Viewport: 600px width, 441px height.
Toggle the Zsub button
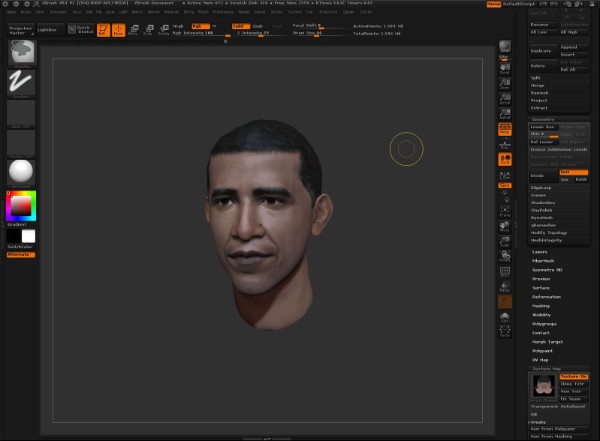point(258,26)
